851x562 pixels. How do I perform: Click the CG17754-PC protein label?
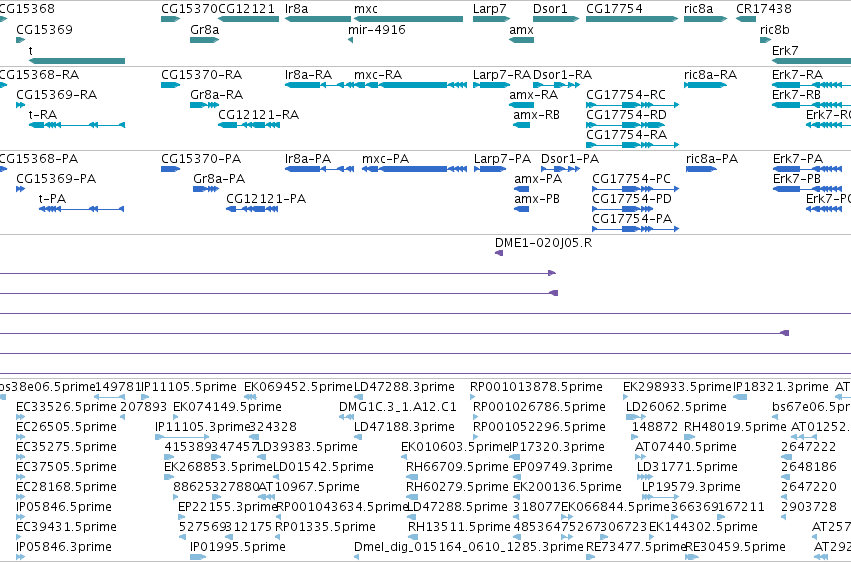(x=631, y=178)
